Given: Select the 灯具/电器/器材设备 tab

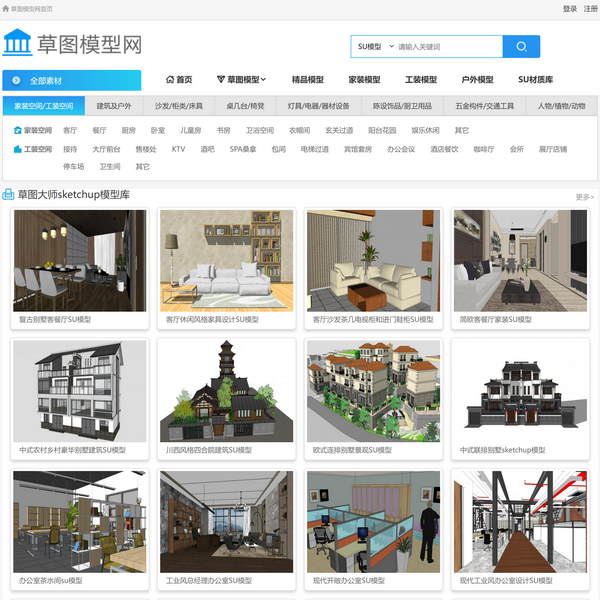Looking at the screenshot, I should tap(318, 105).
